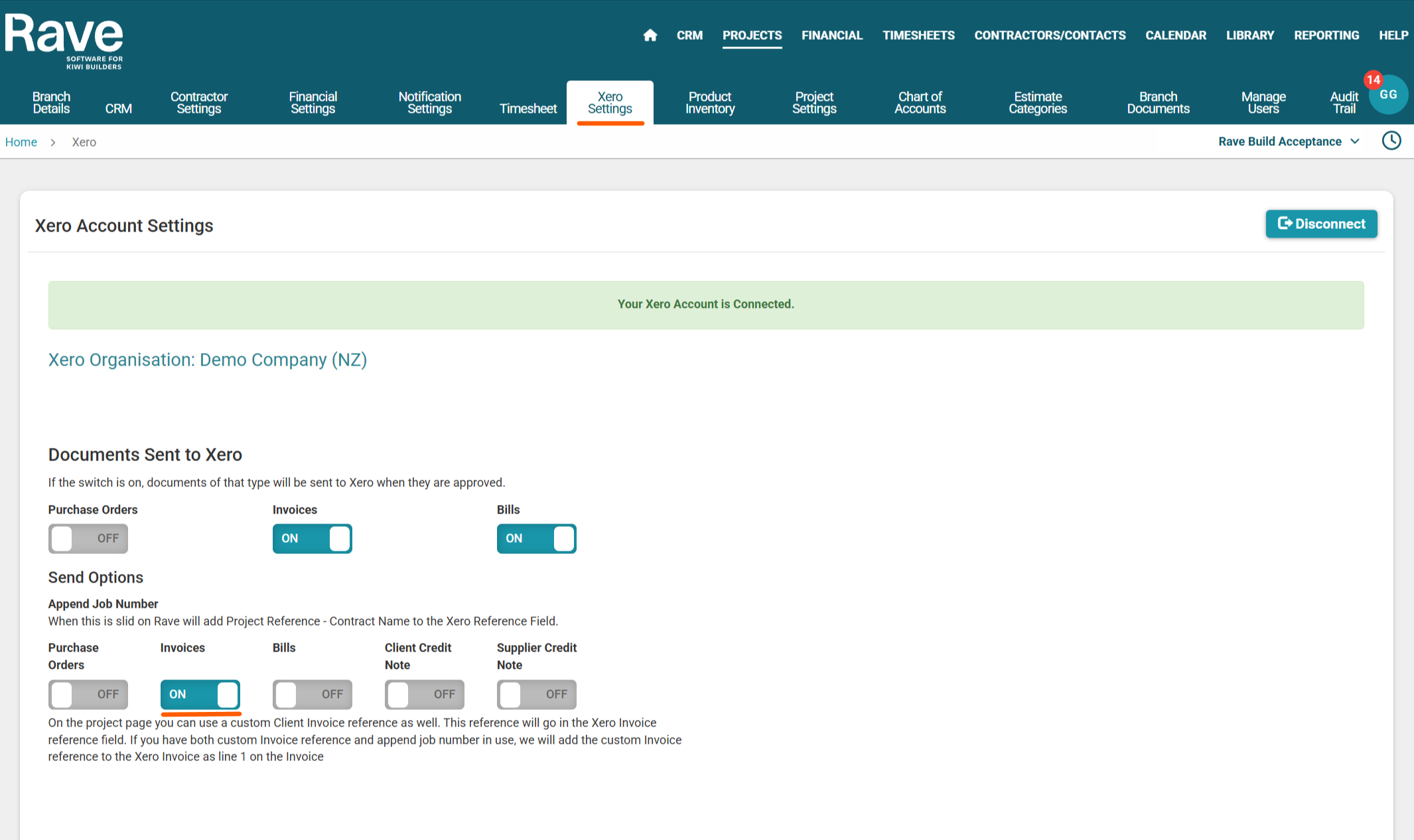Open the FINANCIAL top menu
The height and width of the screenshot is (840, 1414).
pos(831,35)
